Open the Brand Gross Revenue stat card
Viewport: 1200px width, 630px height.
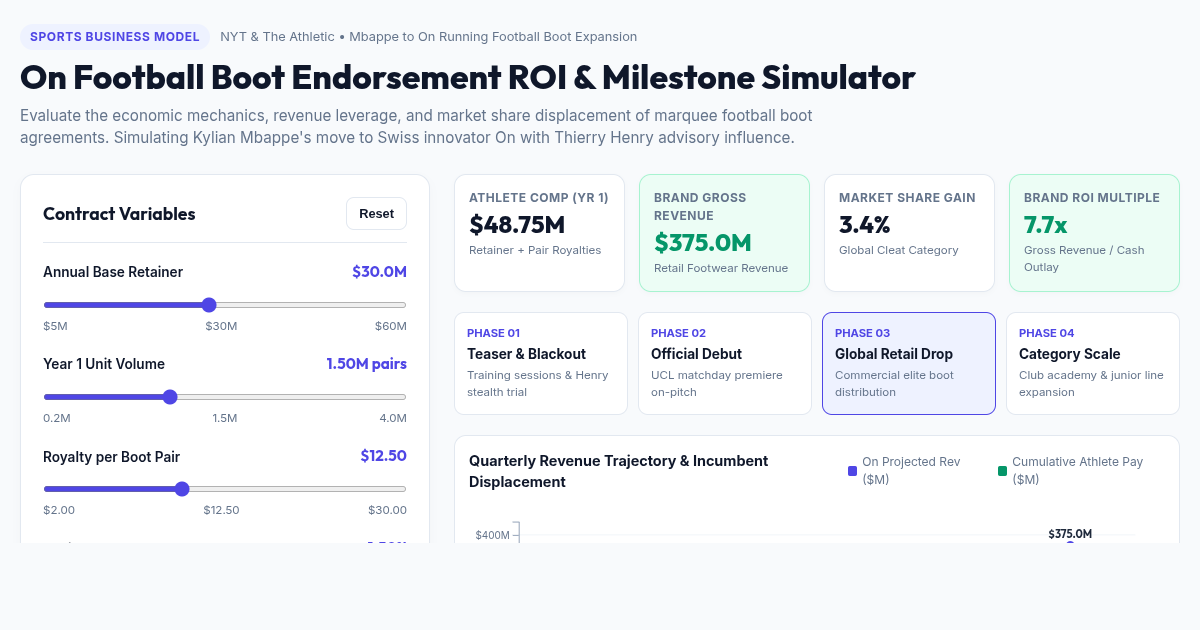pos(724,233)
